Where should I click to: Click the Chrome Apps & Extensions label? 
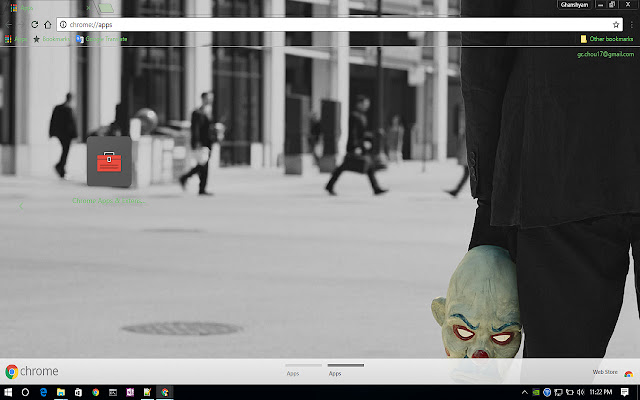click(x=109, y=201)
